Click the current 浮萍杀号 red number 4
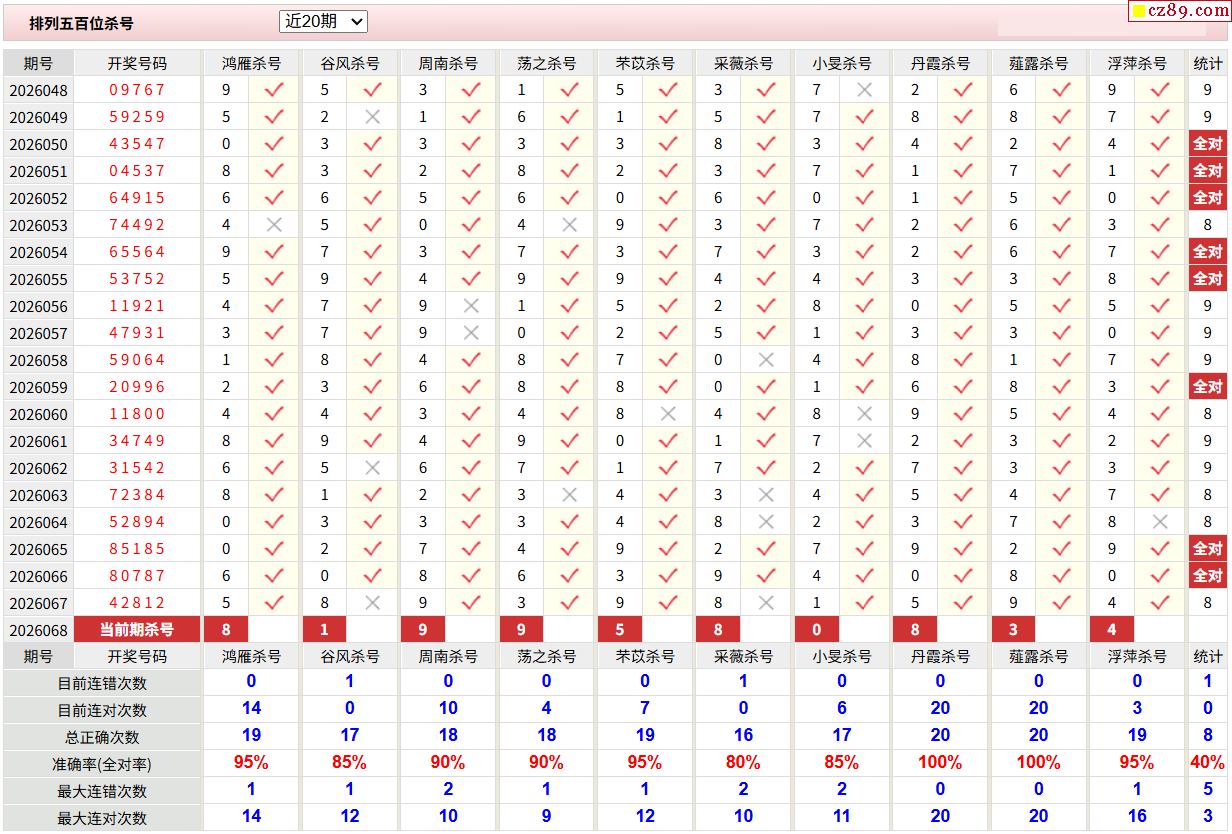Image resolution: width=1232 pixels, height=834 pixels. pyautogui.click(x=1111, y=629)
